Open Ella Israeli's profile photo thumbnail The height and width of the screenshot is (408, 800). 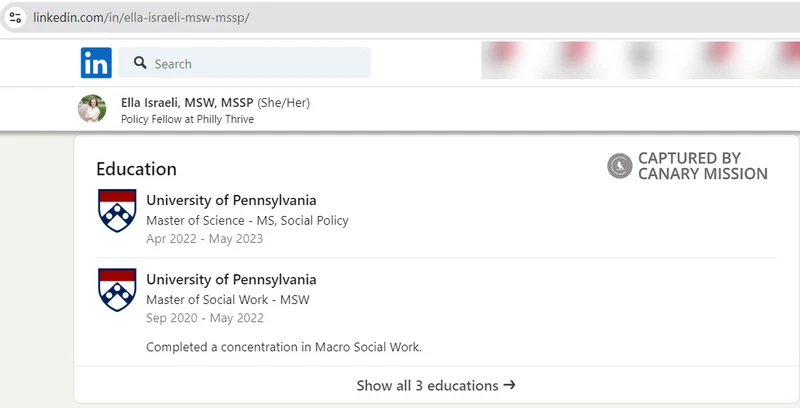click(92, 109)
